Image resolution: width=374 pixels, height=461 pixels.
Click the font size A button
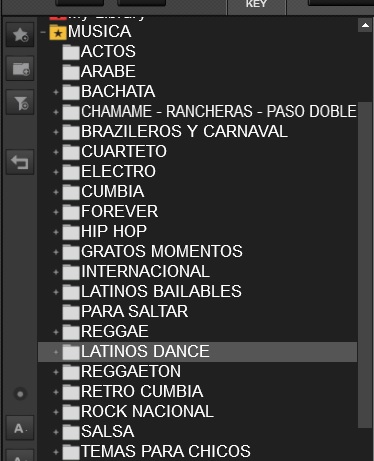click(20, 428)
